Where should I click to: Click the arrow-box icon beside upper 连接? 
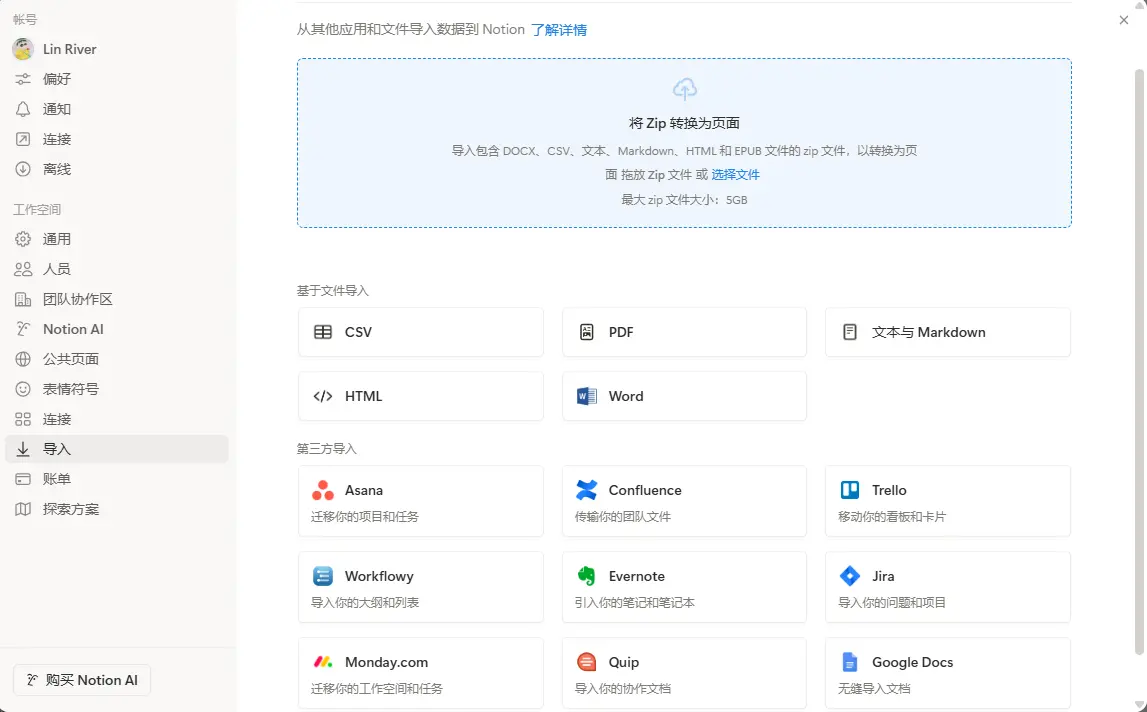point(23,139)
